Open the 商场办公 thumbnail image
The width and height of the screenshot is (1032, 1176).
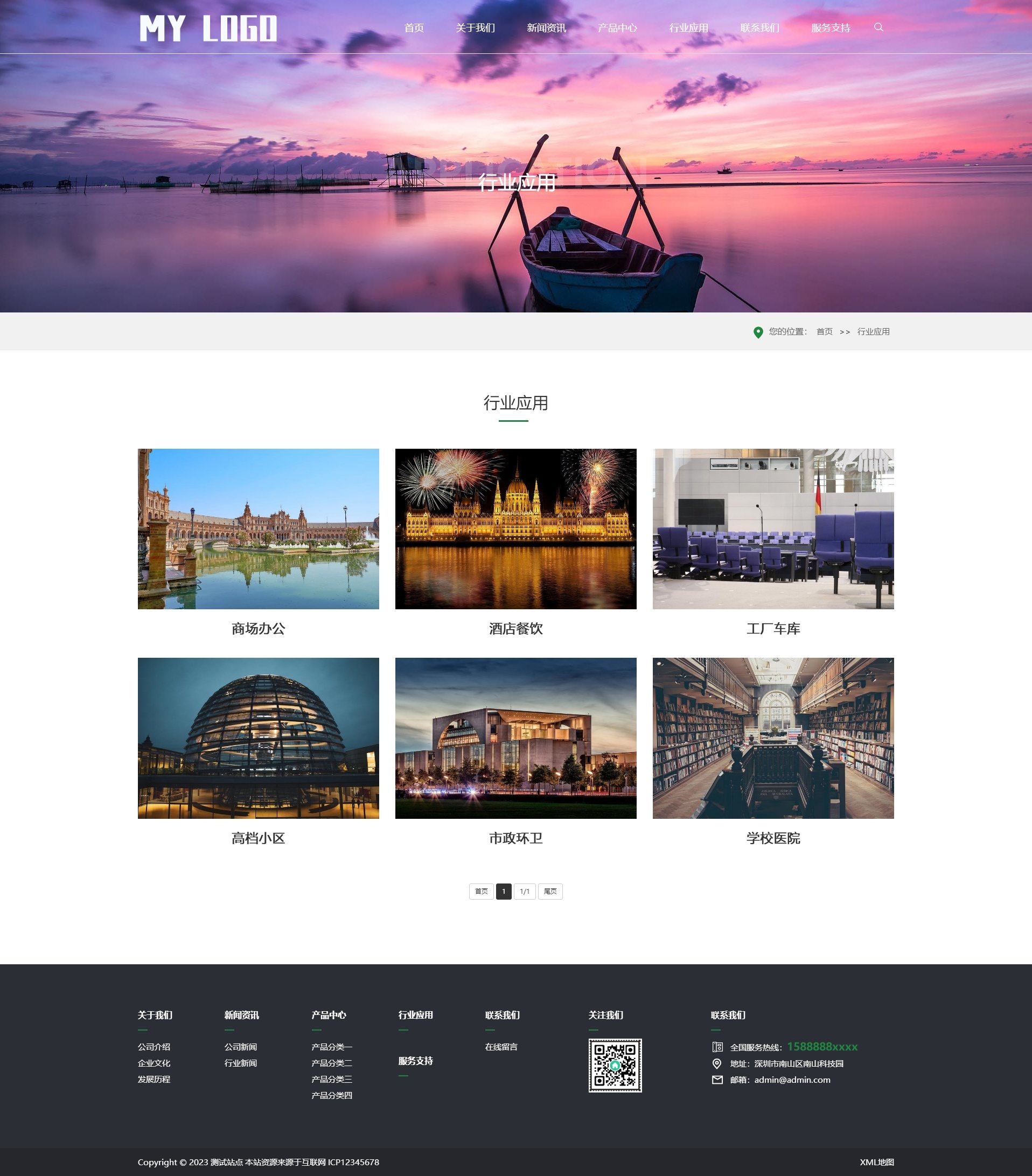coord(259,528)
